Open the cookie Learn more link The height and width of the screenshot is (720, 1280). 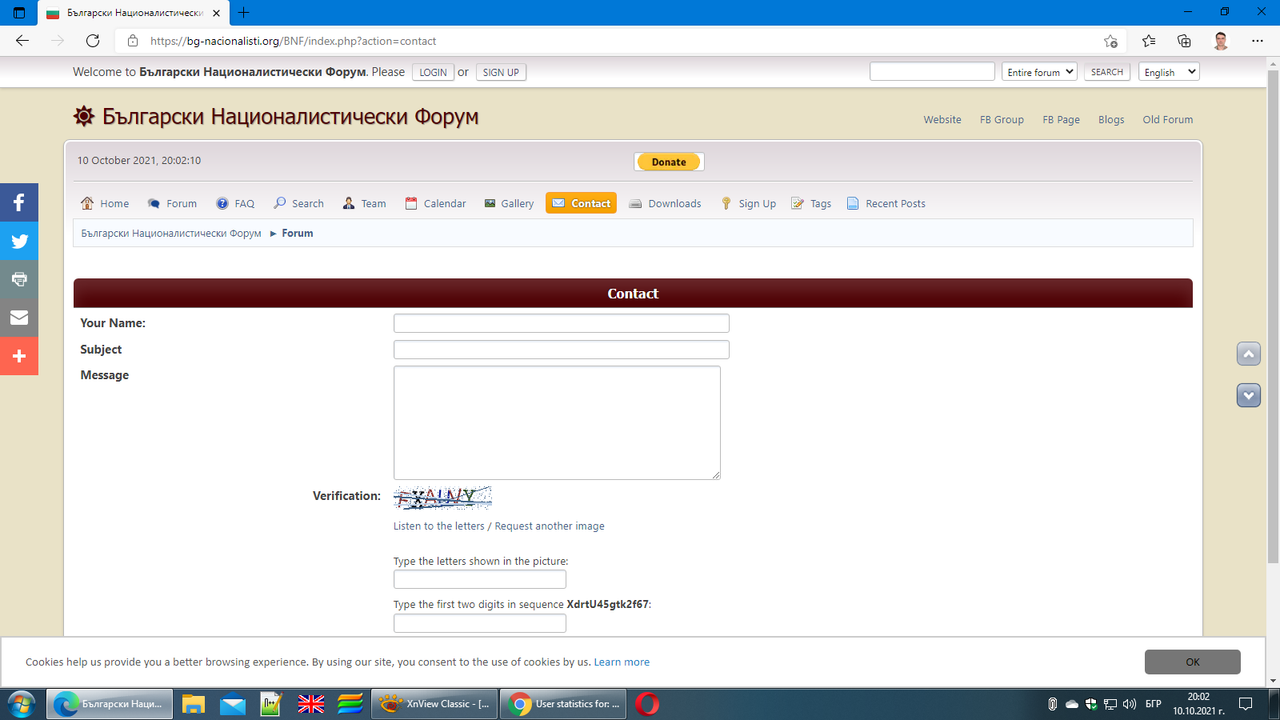[622, 662]
